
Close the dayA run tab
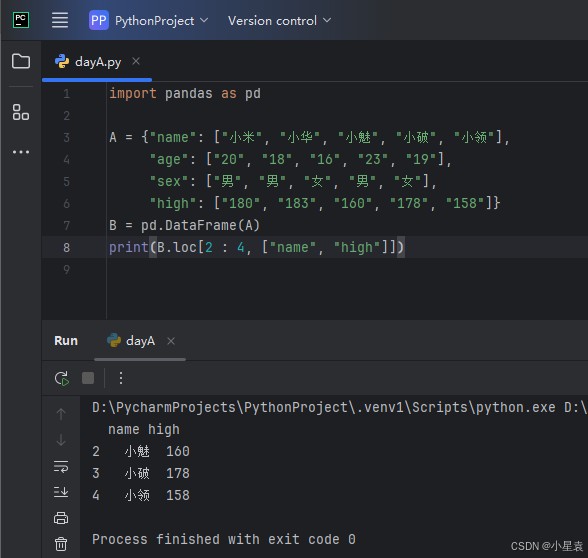(171, 341)
